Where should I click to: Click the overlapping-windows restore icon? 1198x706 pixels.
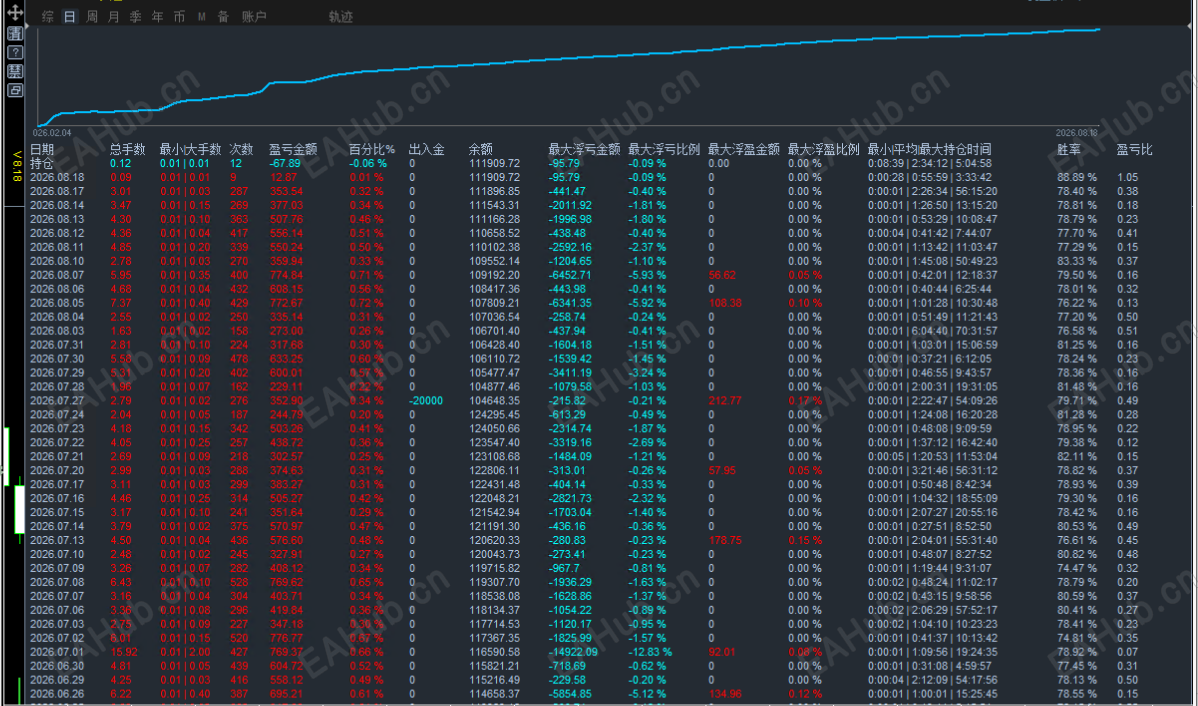click(15, 91)
